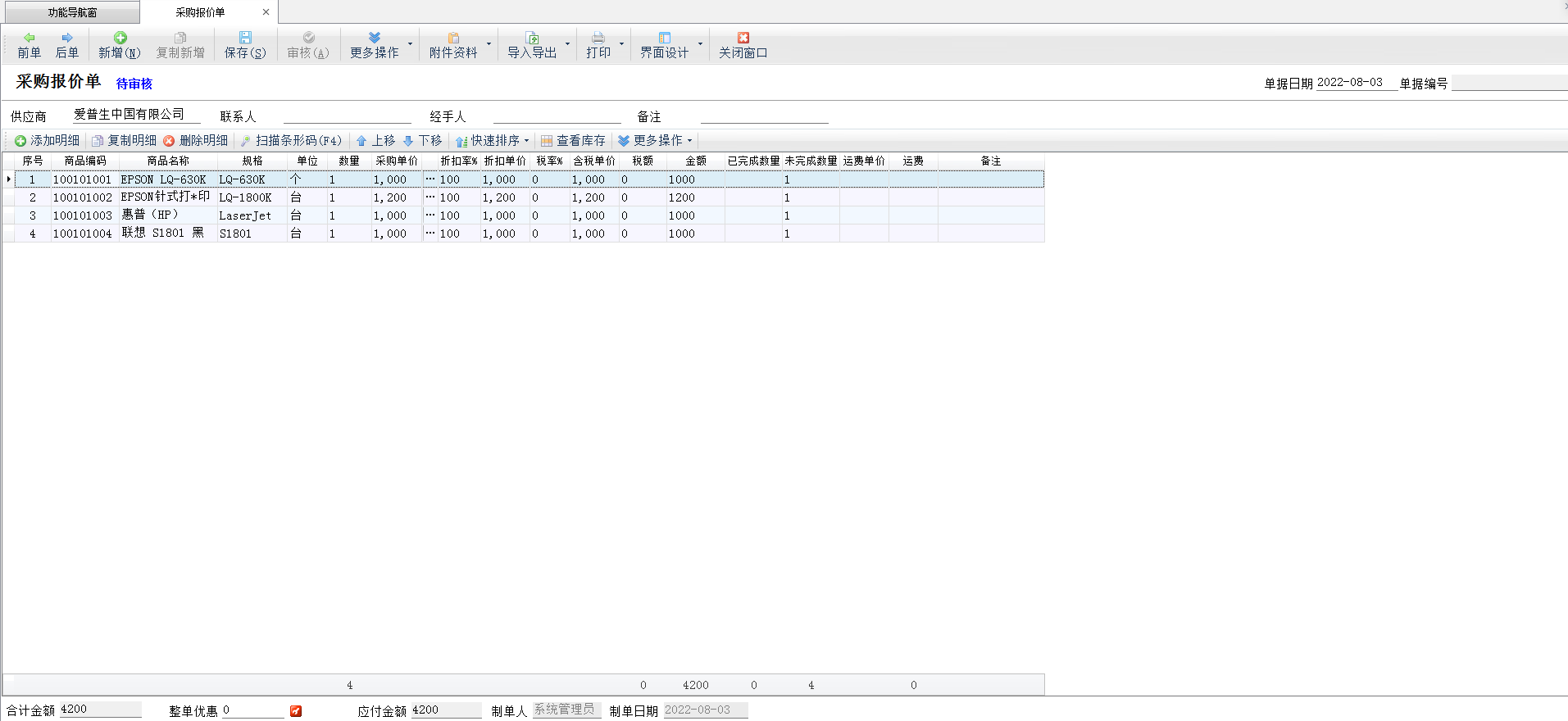The height and width of the screenshot is (721, 1568).
Task: Click 删除明细 to delete the row
Action: click(x=196, y=141)
